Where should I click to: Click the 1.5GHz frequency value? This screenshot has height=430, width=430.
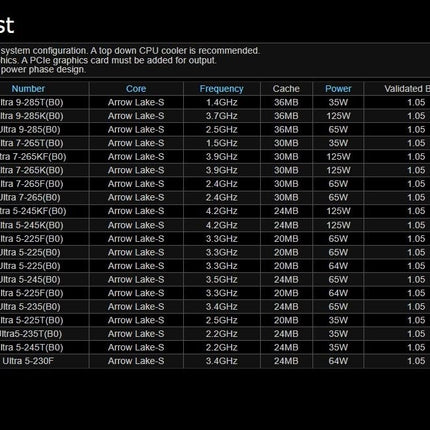pos(221,143)
